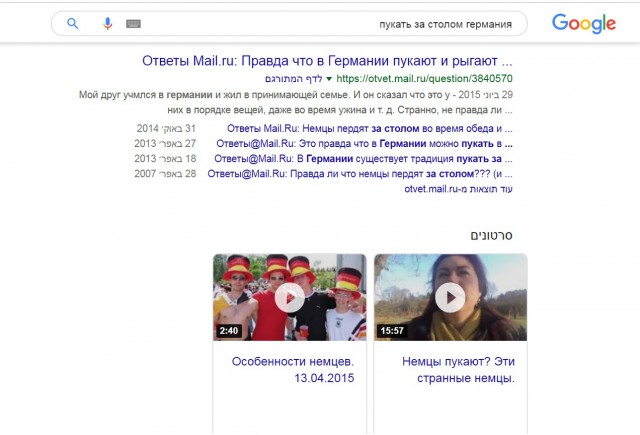
Task: Click the 15:57 duration badge
Action: pos(392,331)
